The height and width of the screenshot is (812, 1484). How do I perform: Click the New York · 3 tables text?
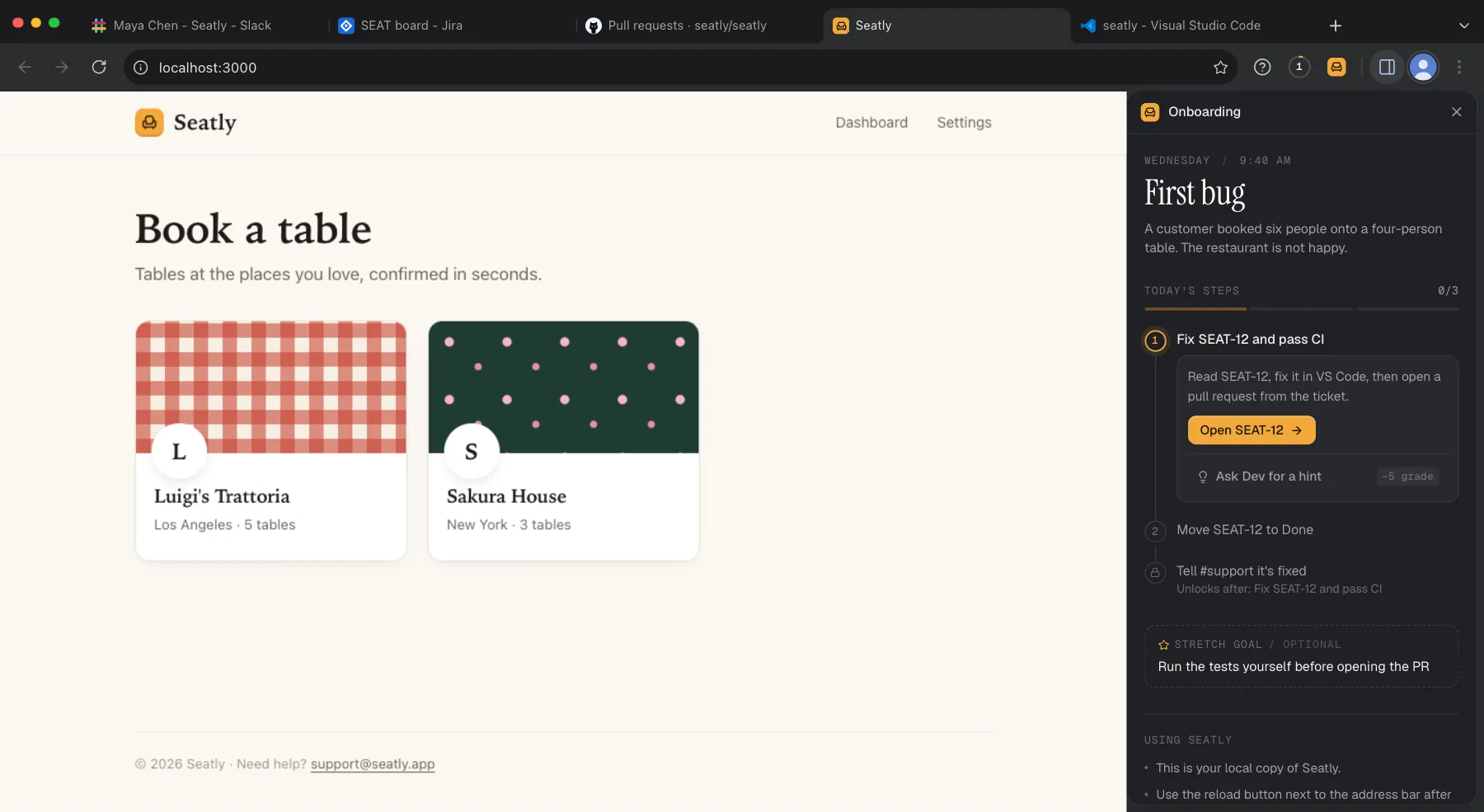tap(509, 525)
